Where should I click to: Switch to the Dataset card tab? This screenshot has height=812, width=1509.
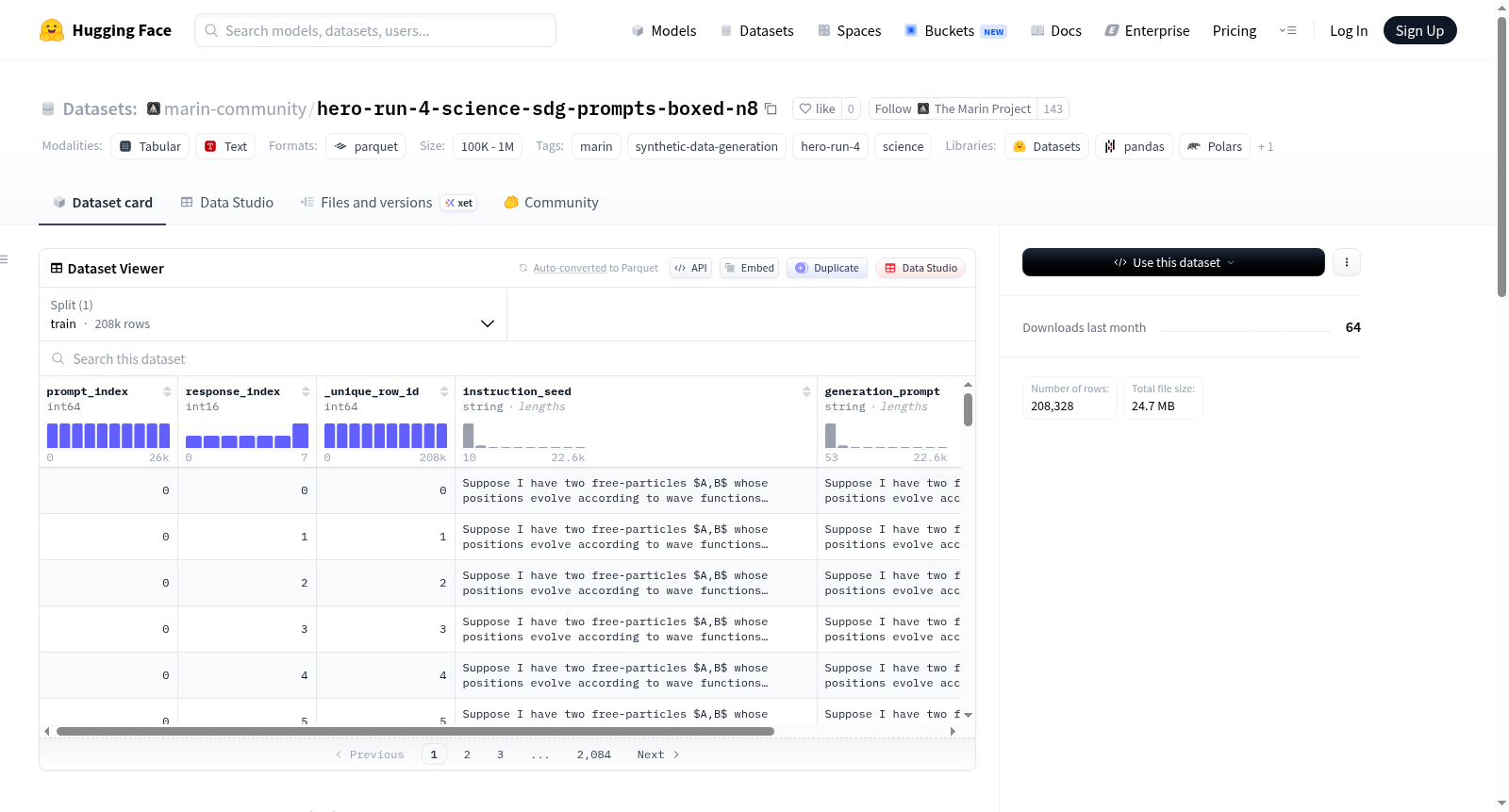coord(102,202)
